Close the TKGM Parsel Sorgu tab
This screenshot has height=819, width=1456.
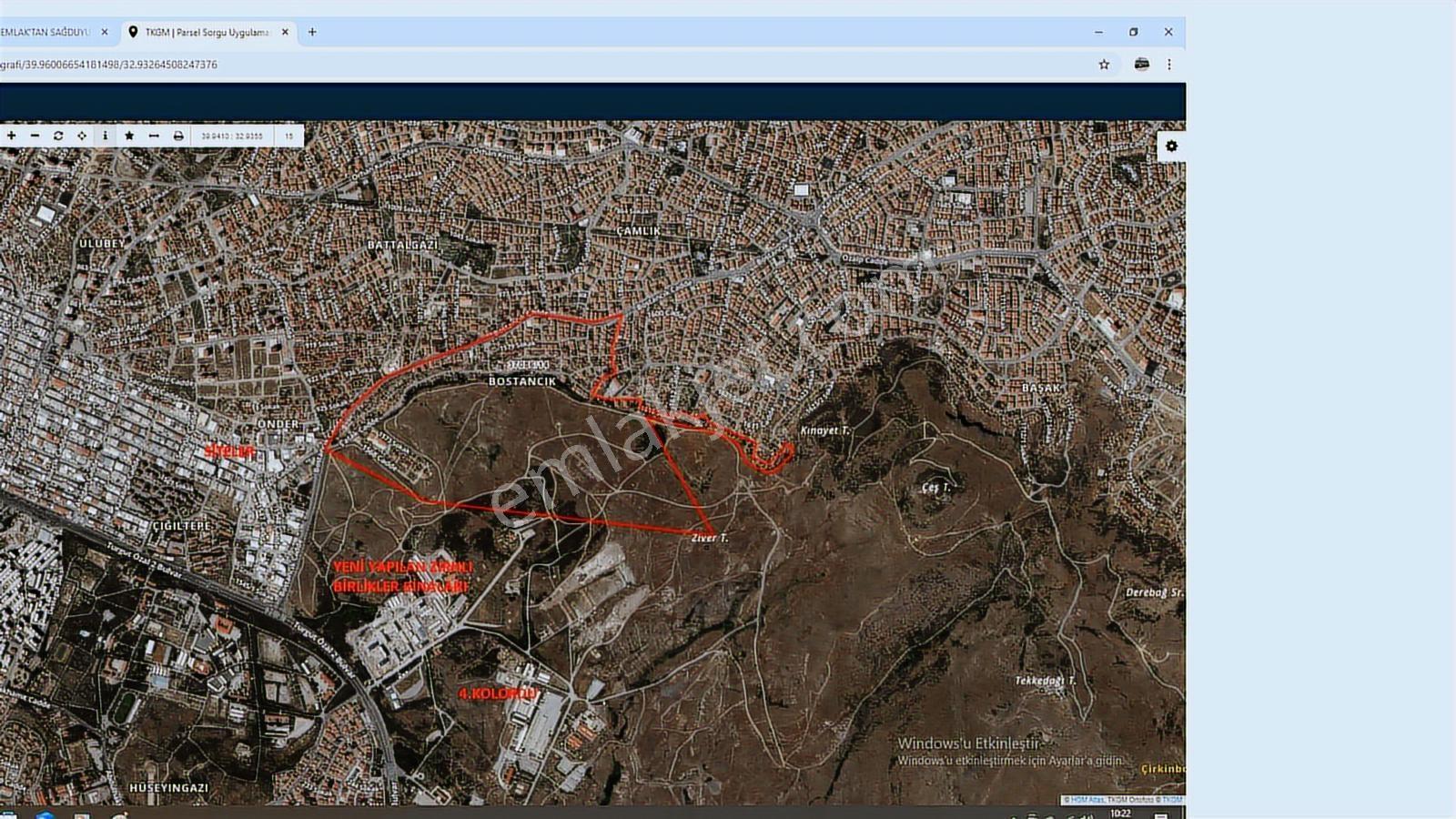(x=285, y=32)
